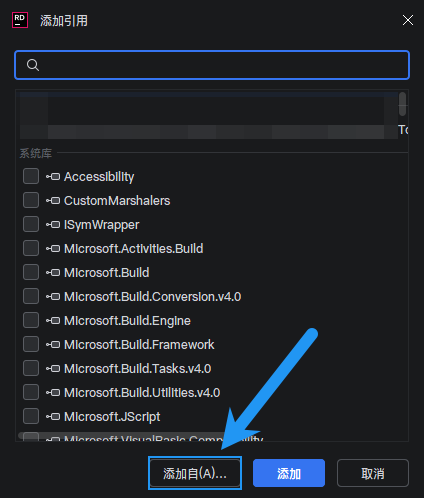Check the Microsoft.Build.Utilities.v4.0 checkbox

coord(31,392)
